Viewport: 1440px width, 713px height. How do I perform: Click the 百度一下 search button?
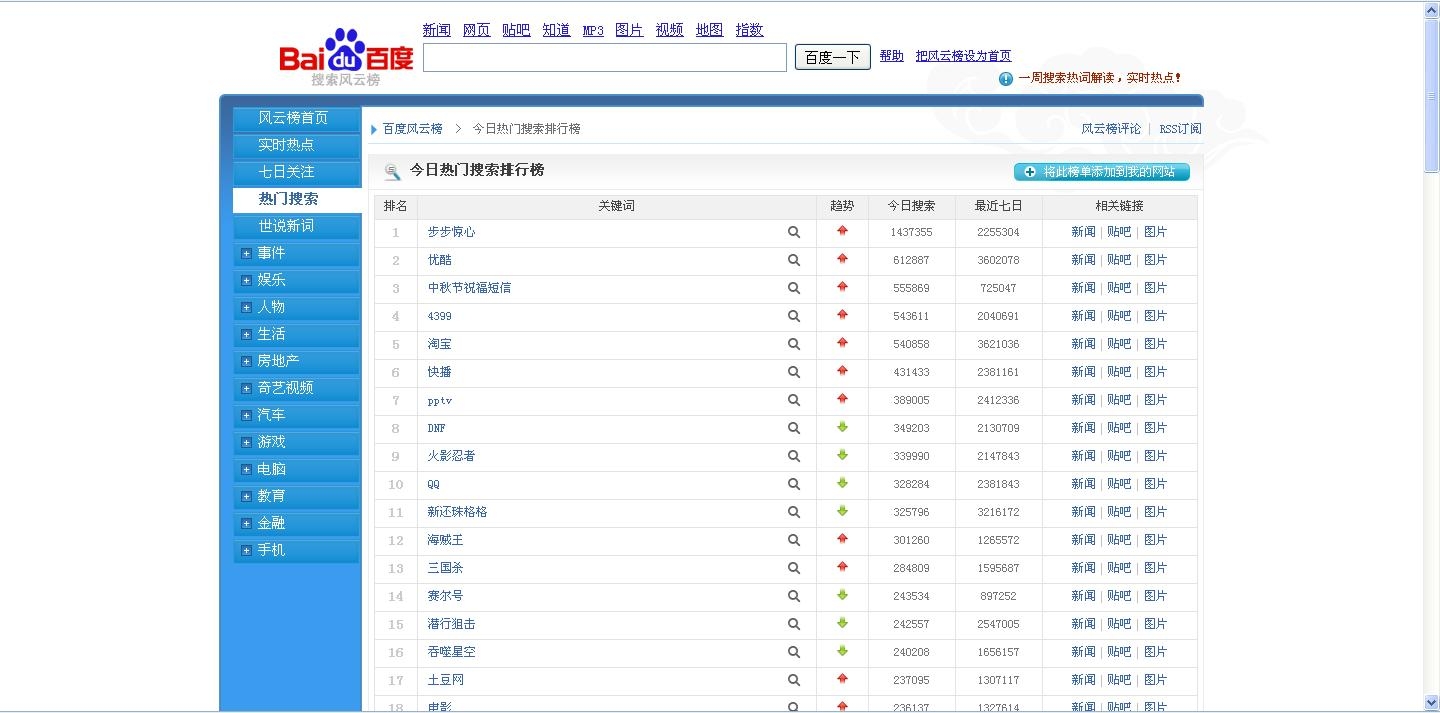833,57
